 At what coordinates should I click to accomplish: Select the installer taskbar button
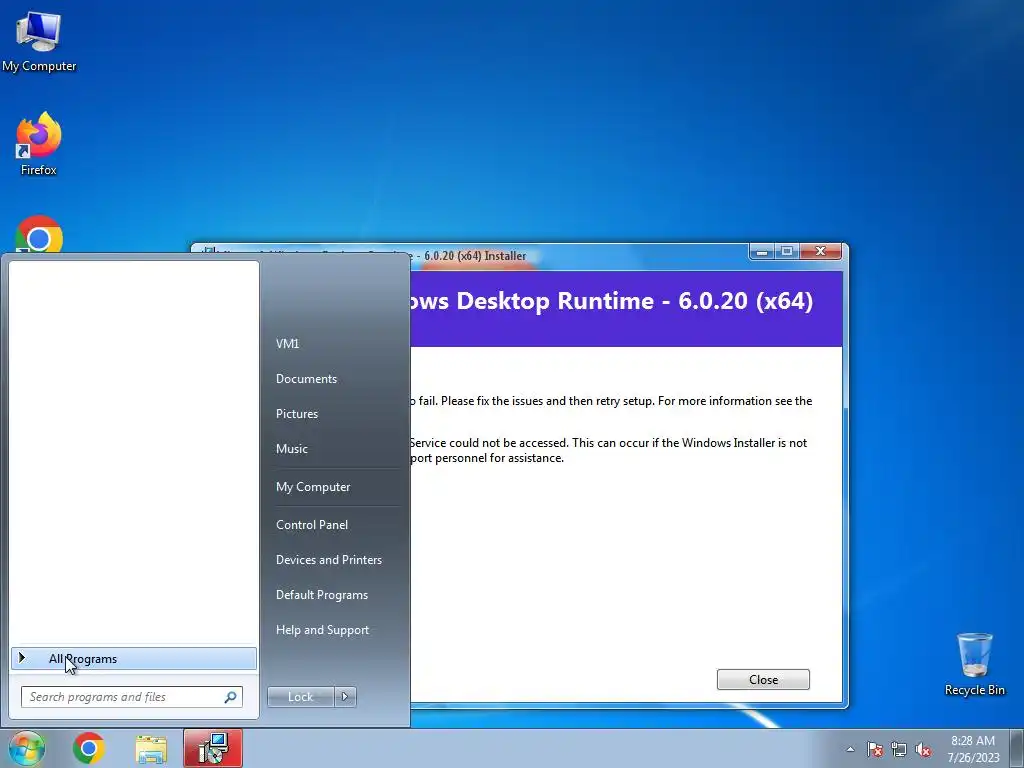tap(213, 748)
